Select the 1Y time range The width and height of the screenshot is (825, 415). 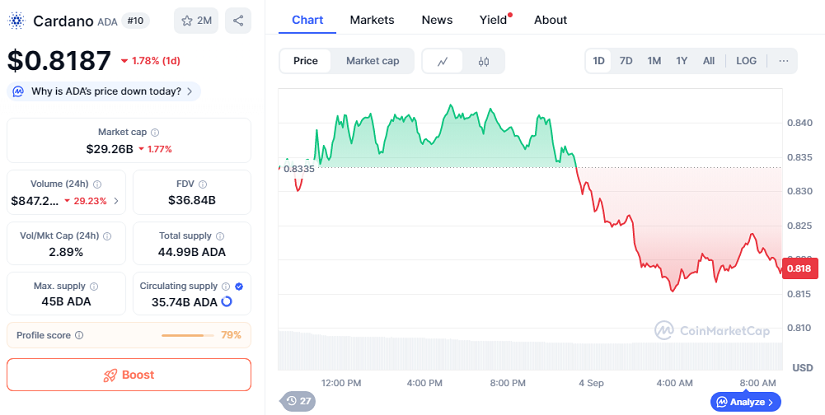point(682,61)
